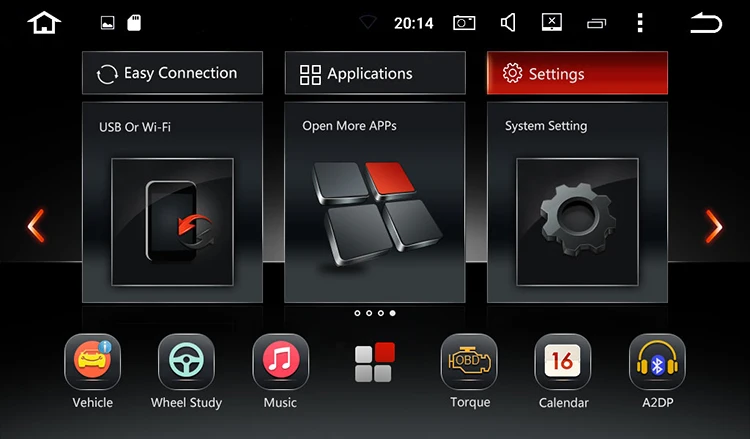750x439 pixels.
Task: Open the System Setting gear tile
Action: (x=577, y=222)
